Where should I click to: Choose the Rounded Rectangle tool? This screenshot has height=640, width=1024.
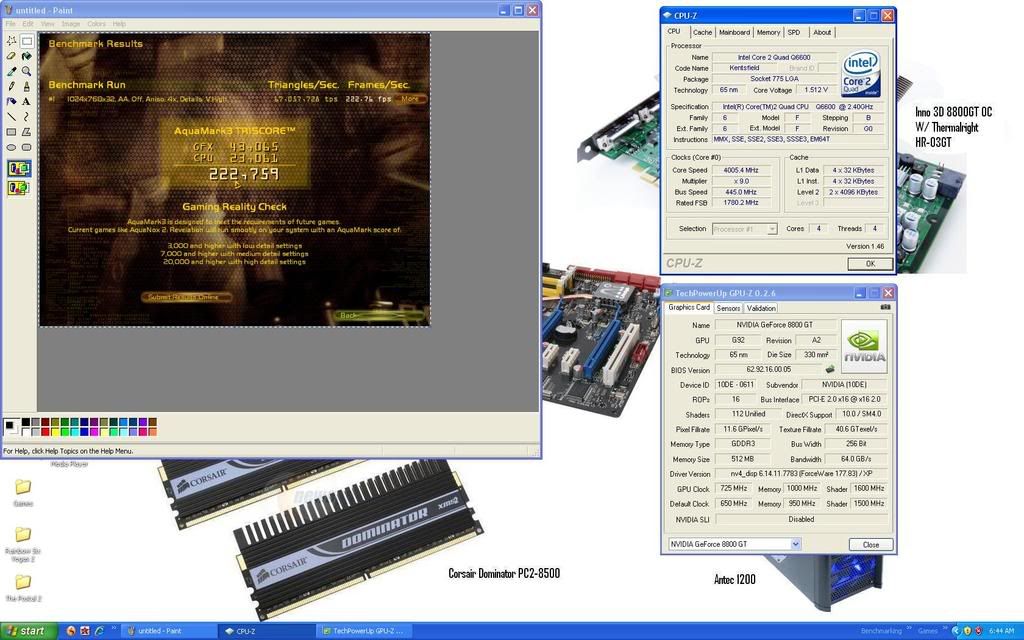[x=27, y=147]
